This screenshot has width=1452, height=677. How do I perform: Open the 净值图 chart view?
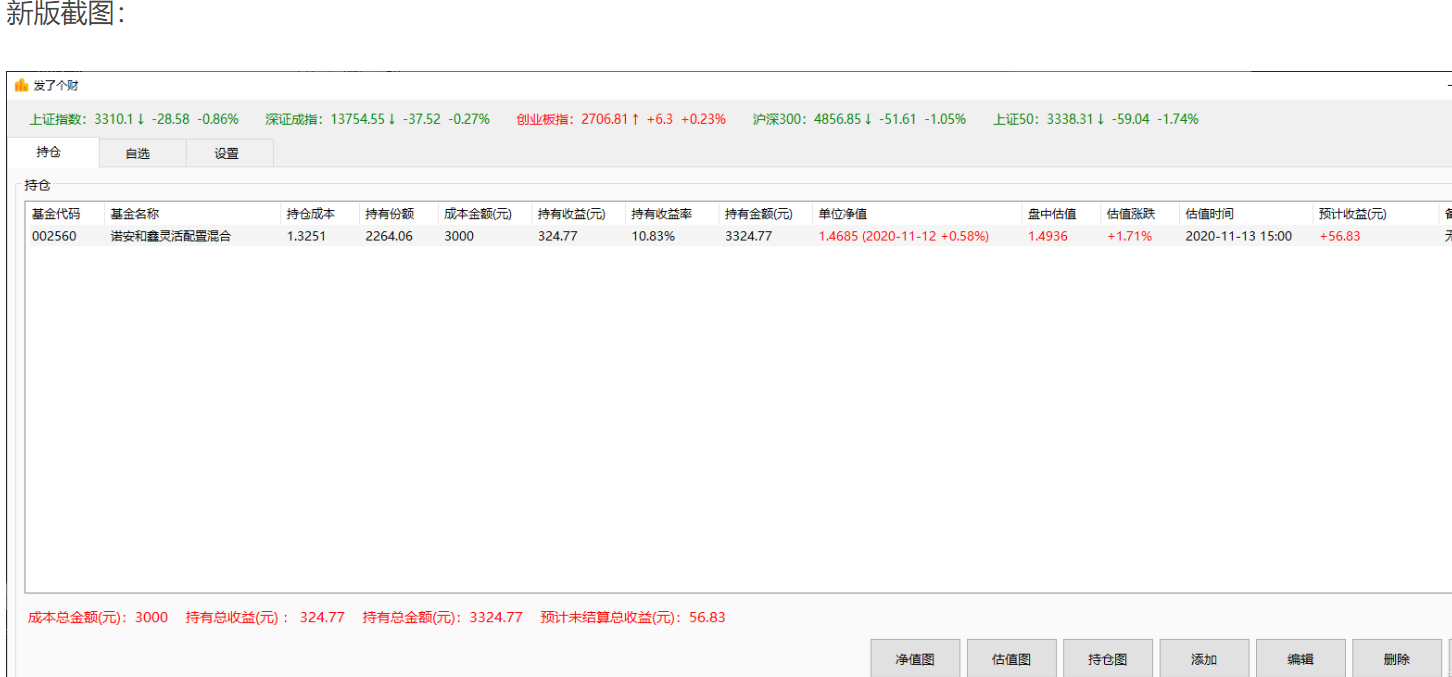(x=914, y=658)
